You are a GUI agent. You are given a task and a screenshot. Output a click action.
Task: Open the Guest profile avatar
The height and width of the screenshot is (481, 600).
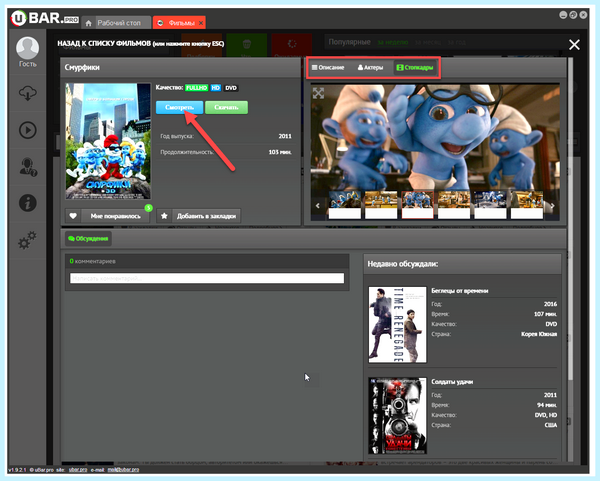click(x=27, y=48)
